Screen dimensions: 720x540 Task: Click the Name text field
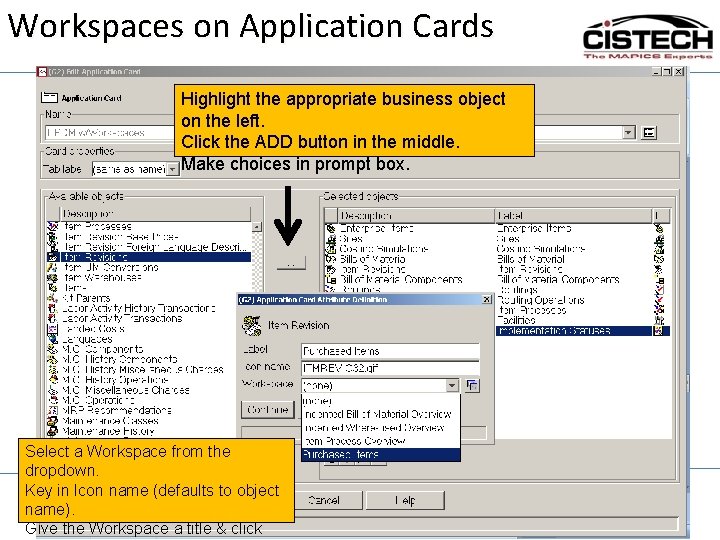(110, 133)
